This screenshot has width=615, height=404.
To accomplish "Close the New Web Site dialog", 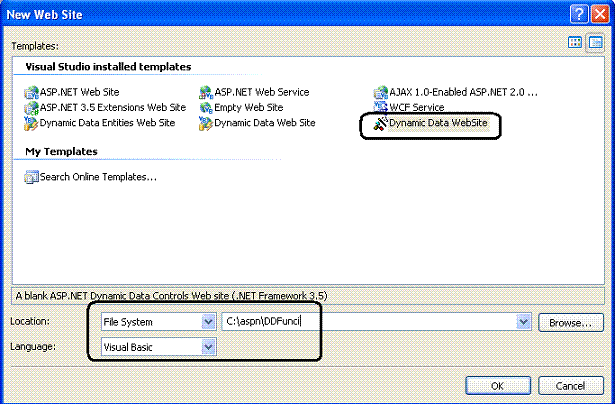I will pyautogui.click(x=600, y=15).
